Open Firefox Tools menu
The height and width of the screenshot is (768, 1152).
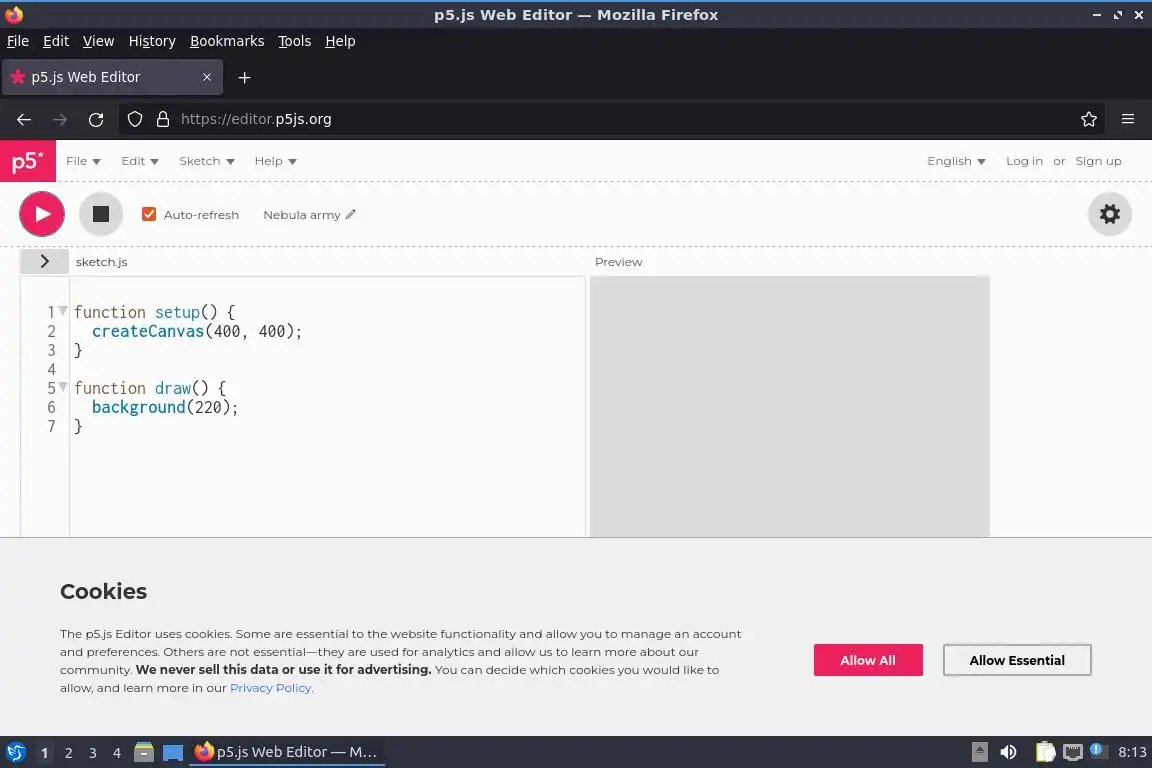(295, 41)
